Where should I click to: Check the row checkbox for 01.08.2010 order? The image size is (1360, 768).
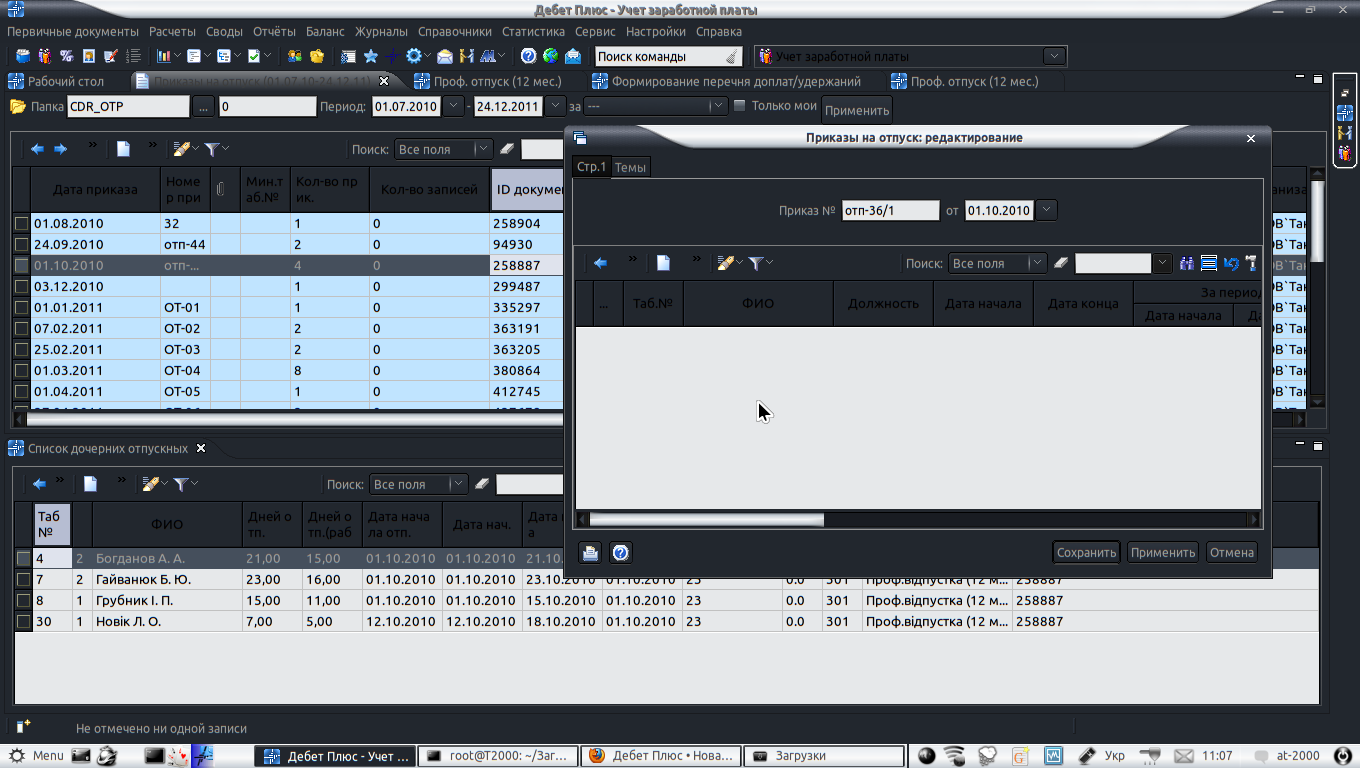(x=21, y=224)
